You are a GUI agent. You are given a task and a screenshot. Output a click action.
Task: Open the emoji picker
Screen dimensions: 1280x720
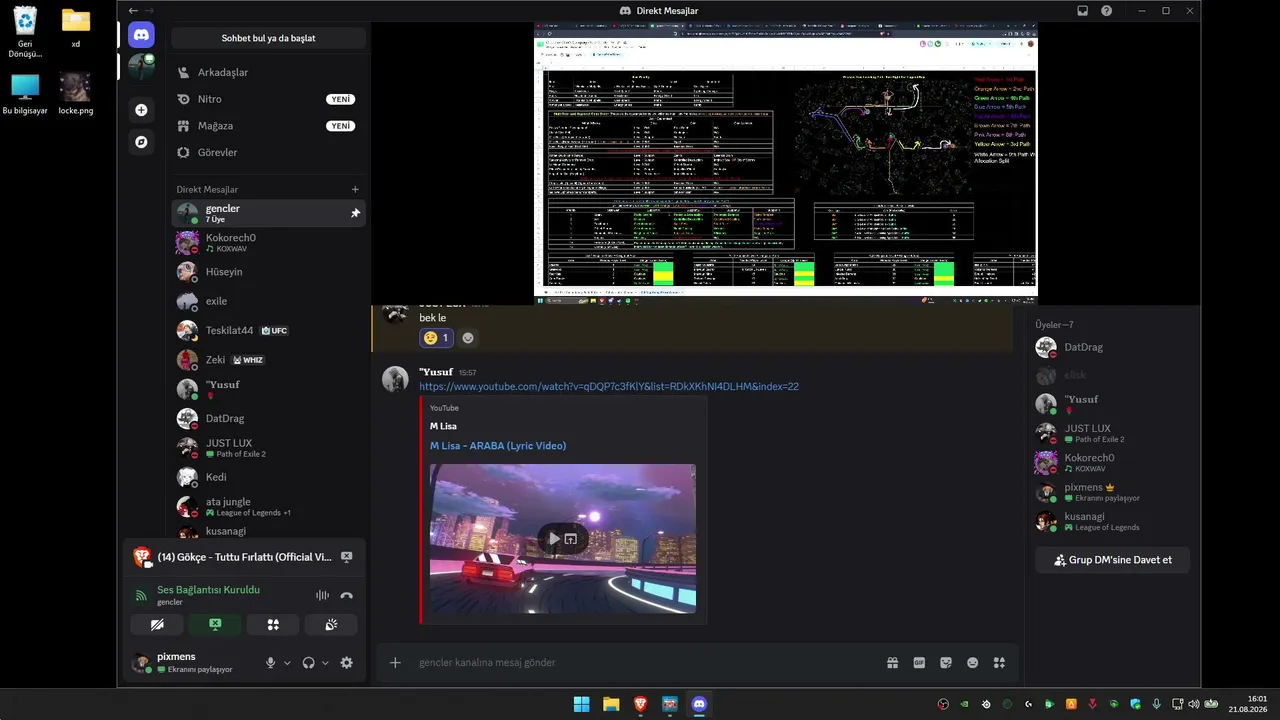point(972,662)
